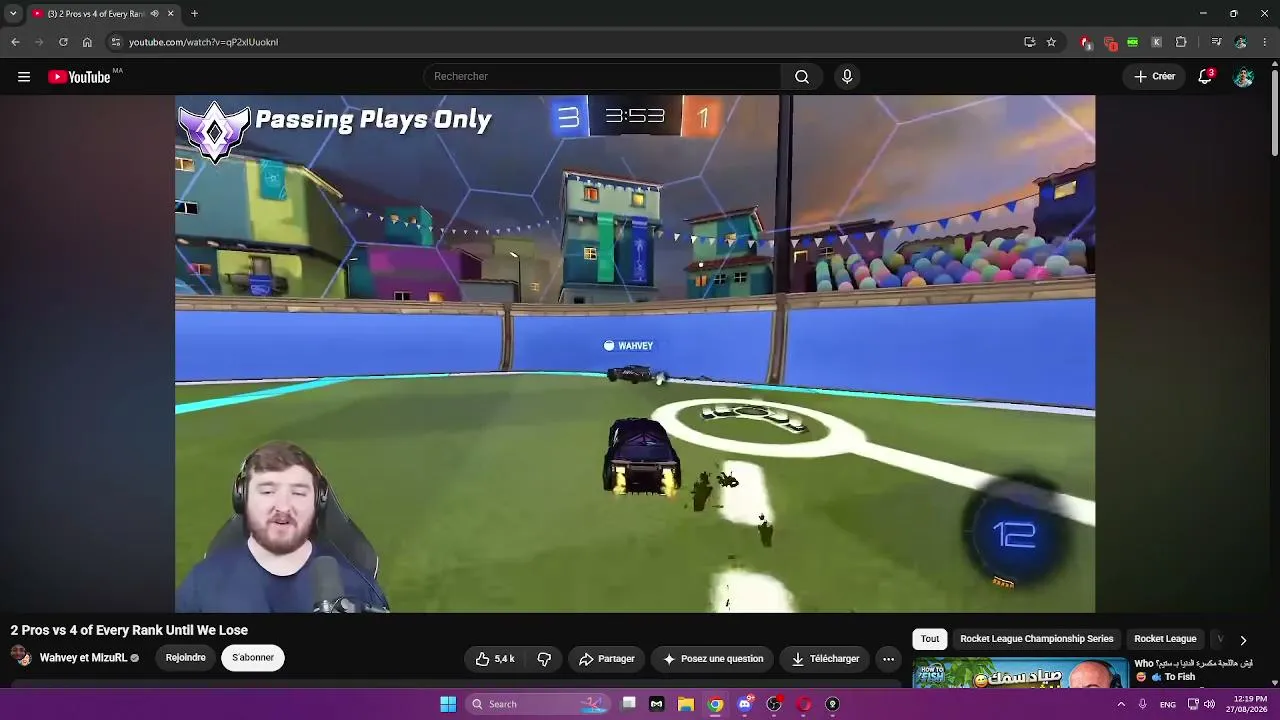Download the video with Télécharger

pos(825,659)
